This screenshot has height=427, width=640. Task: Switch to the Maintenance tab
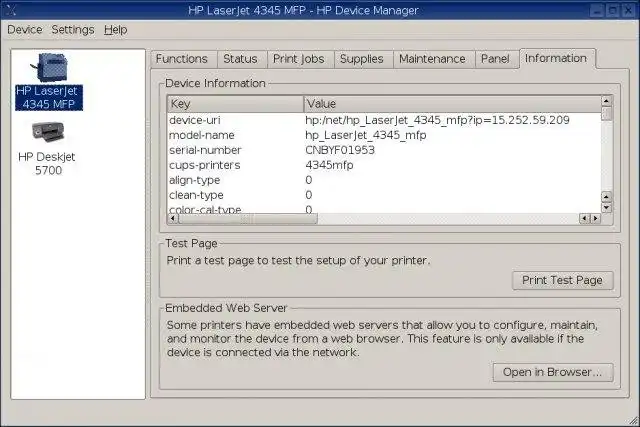(x=432, y=59)
